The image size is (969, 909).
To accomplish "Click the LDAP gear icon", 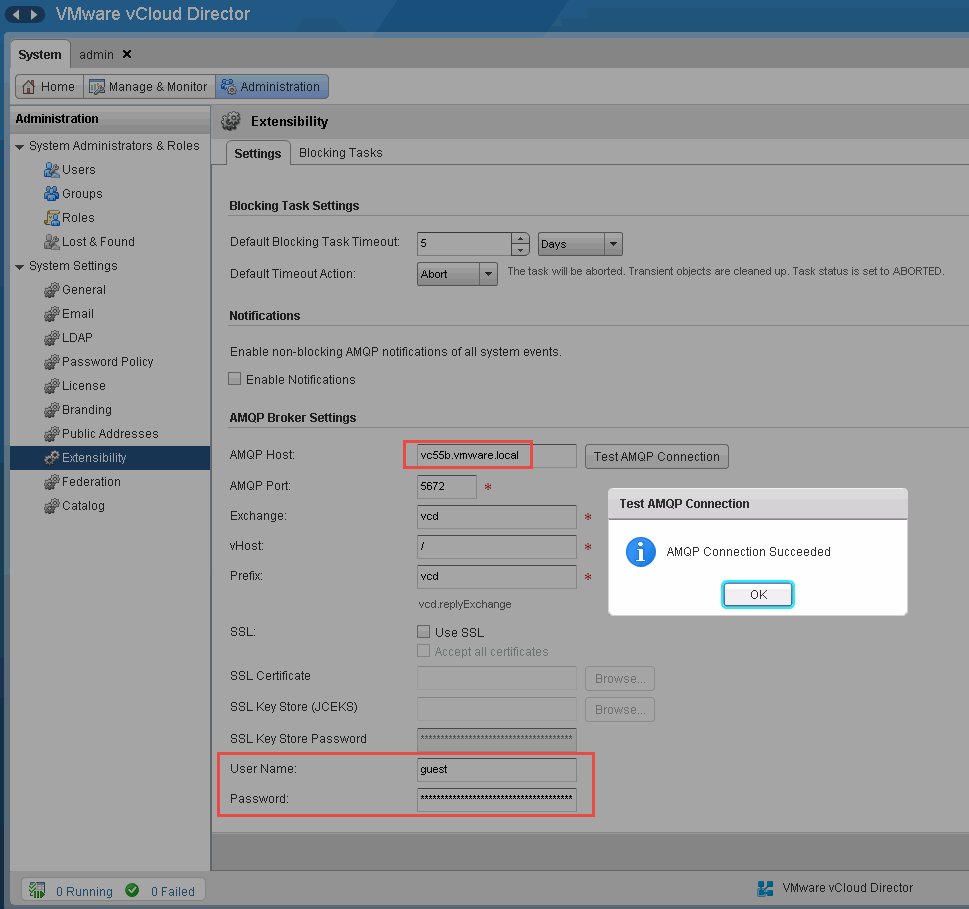I will (52, 338).
